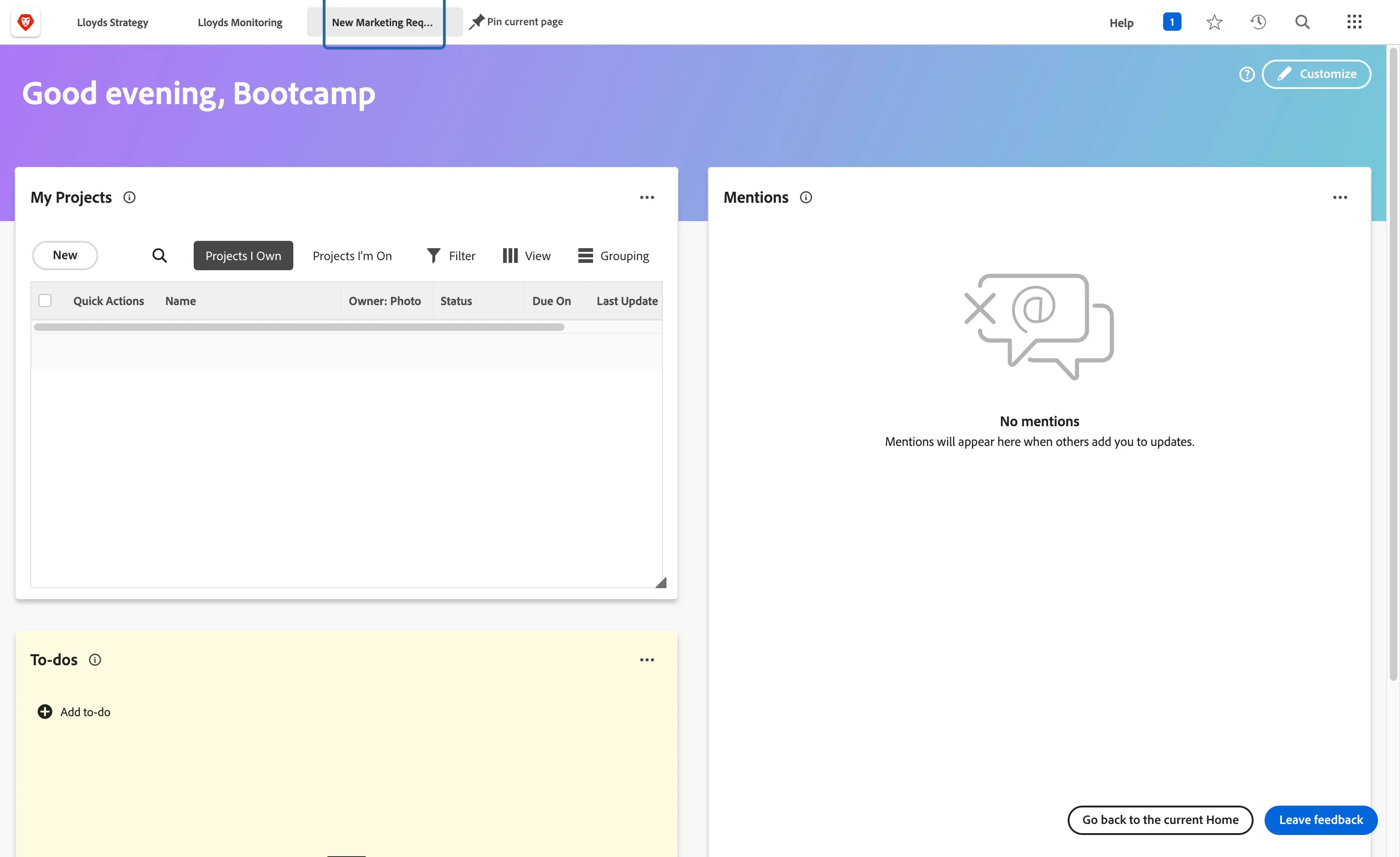The image size is (1400, 857).
Task: Open the main menu grid icon
Action: [1354, 22]
